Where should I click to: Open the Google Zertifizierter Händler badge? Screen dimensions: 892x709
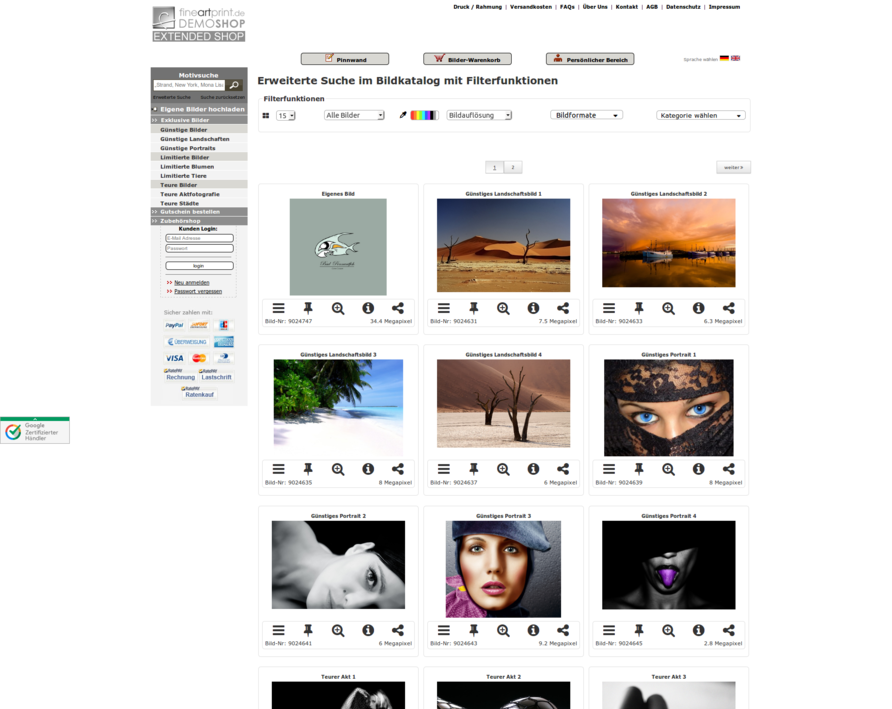pos(35,430)
